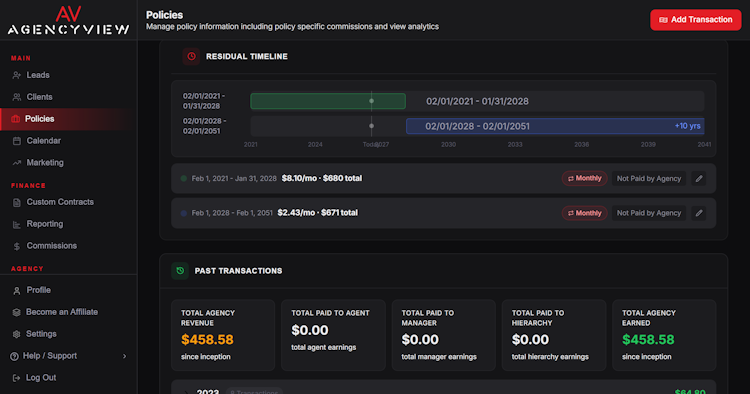This screenshot has width=750, height=394.
Task: Click the Residual Timeline heading
Action: (247, 56)
